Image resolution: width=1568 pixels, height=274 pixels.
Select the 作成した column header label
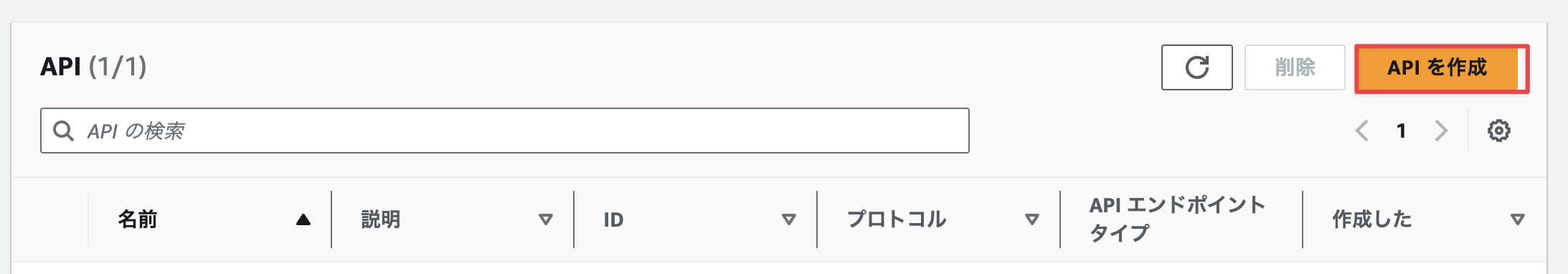tap(1372, 219)
